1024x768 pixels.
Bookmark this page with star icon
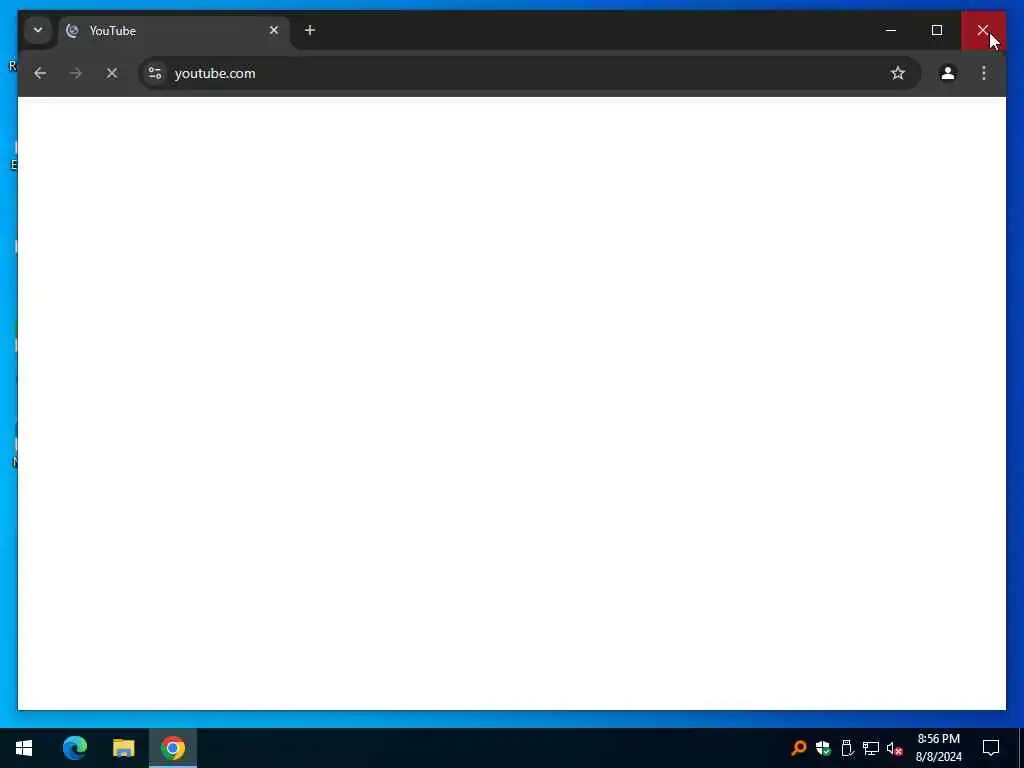[898, 73]
